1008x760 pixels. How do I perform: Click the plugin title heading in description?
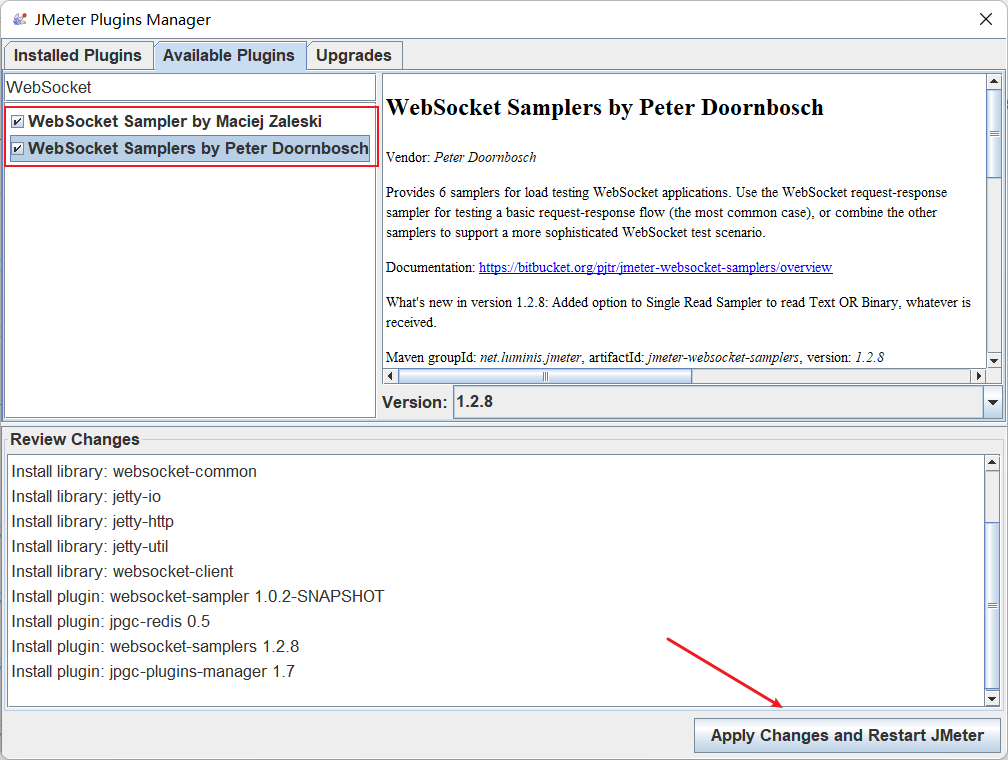(x=604, y=107)
